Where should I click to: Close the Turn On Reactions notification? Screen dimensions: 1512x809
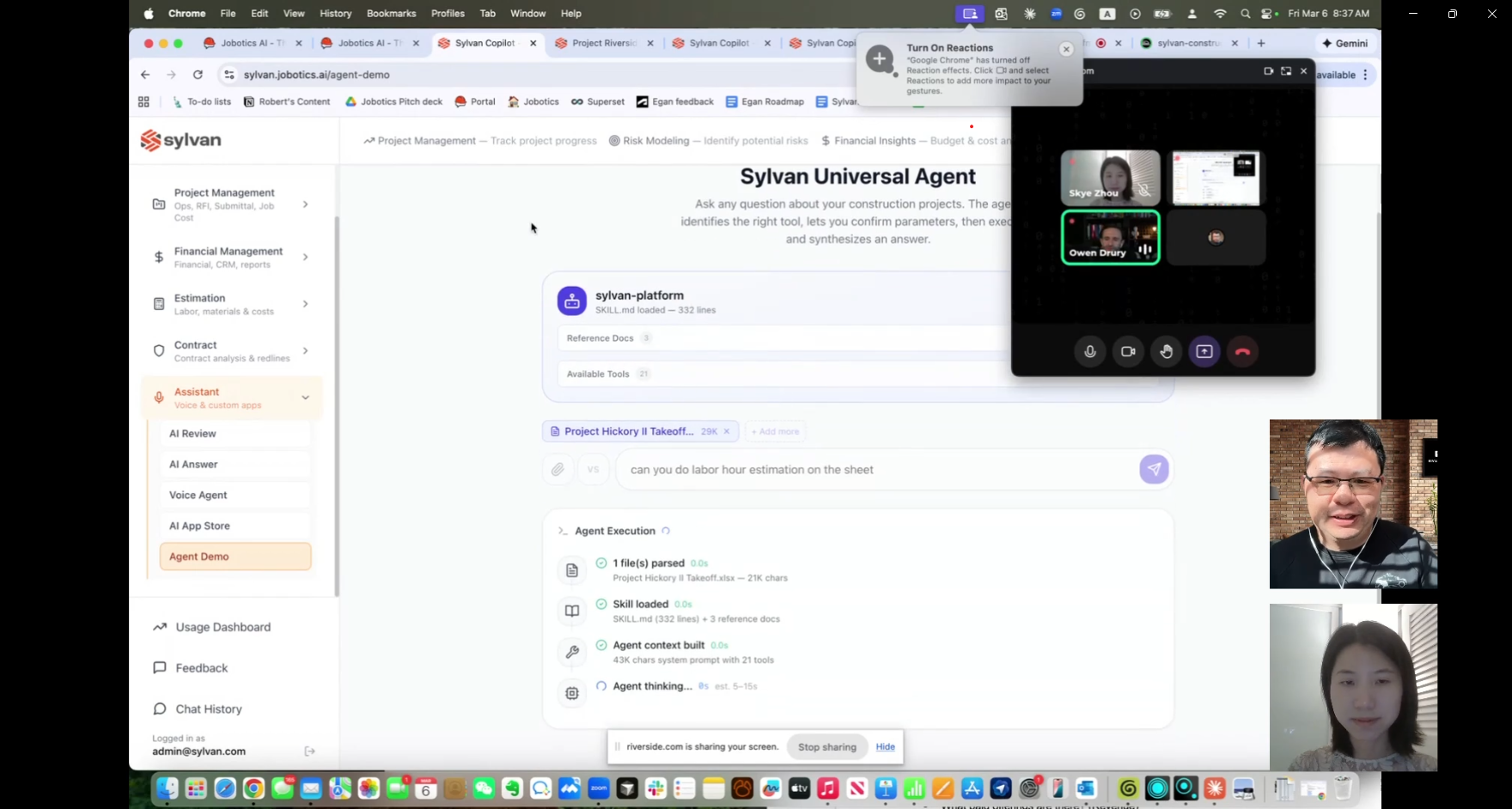[1066, 50]
